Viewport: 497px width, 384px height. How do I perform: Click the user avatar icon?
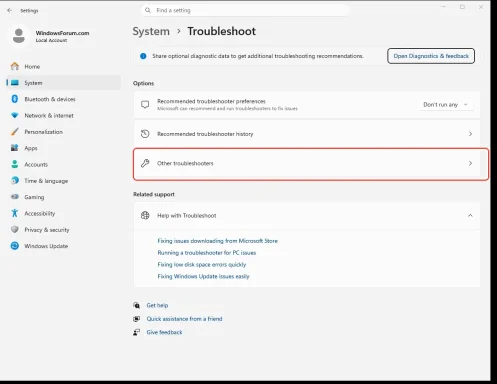[19, 36]
